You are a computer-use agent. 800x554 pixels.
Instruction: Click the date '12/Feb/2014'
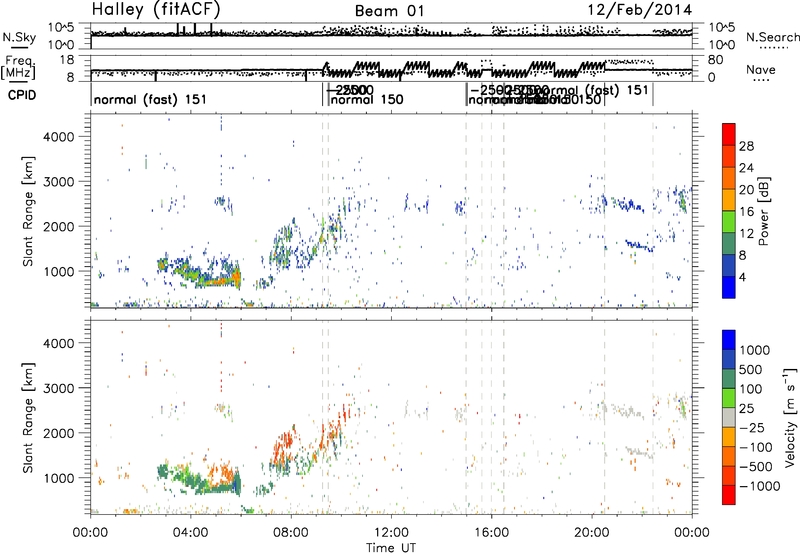click(639, 10)
